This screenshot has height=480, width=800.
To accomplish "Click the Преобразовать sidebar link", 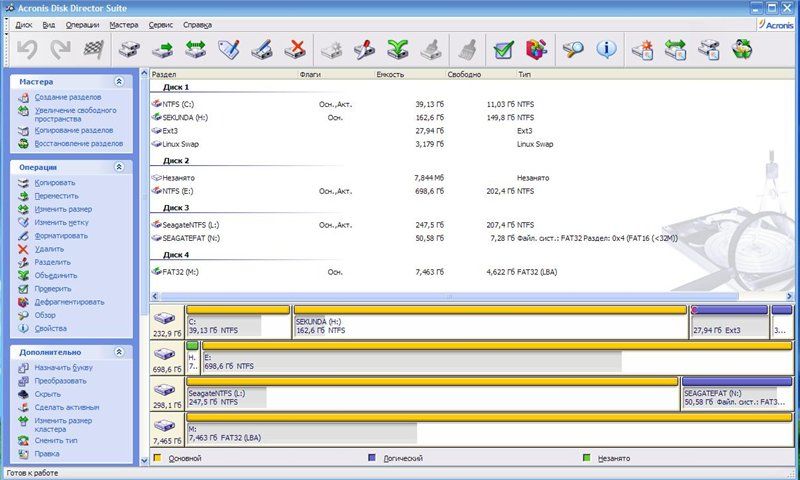I will [x=60, y=381].
